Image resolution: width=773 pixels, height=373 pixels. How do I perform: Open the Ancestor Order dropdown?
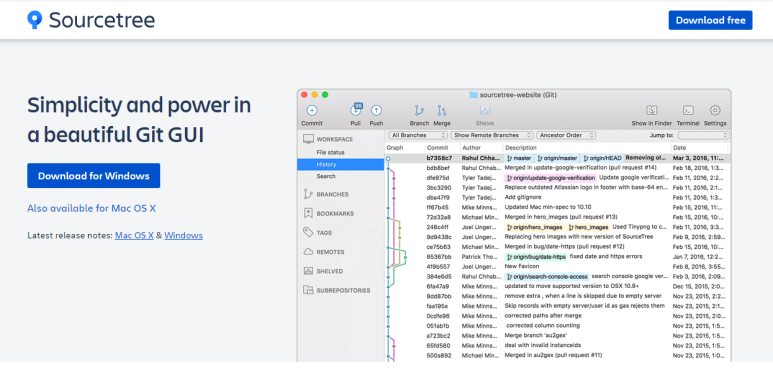[x=566, y=135]
